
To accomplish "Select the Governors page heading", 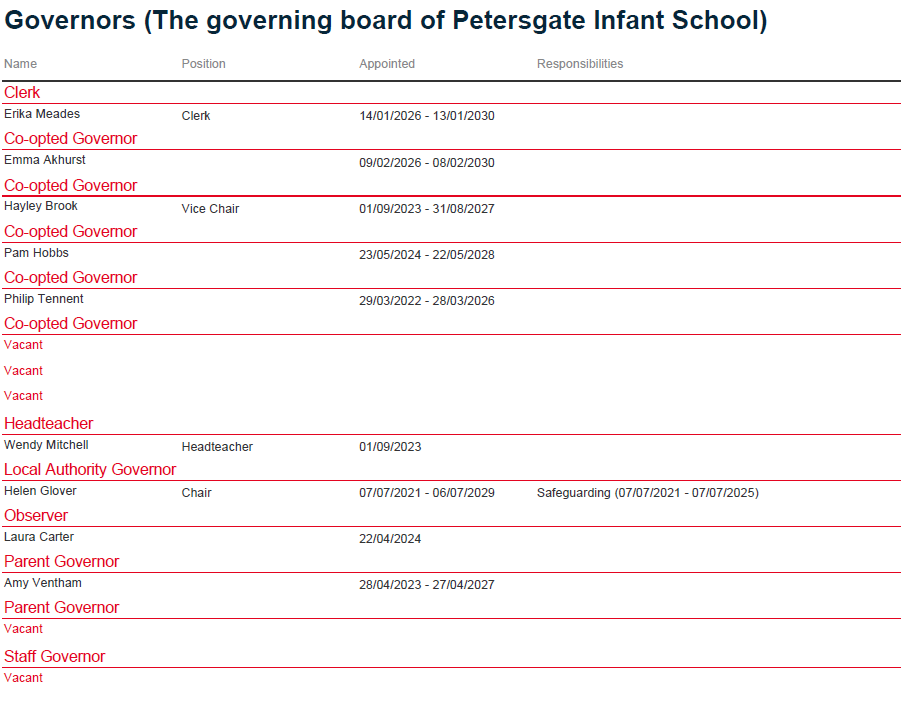I will tap(386, 21).
